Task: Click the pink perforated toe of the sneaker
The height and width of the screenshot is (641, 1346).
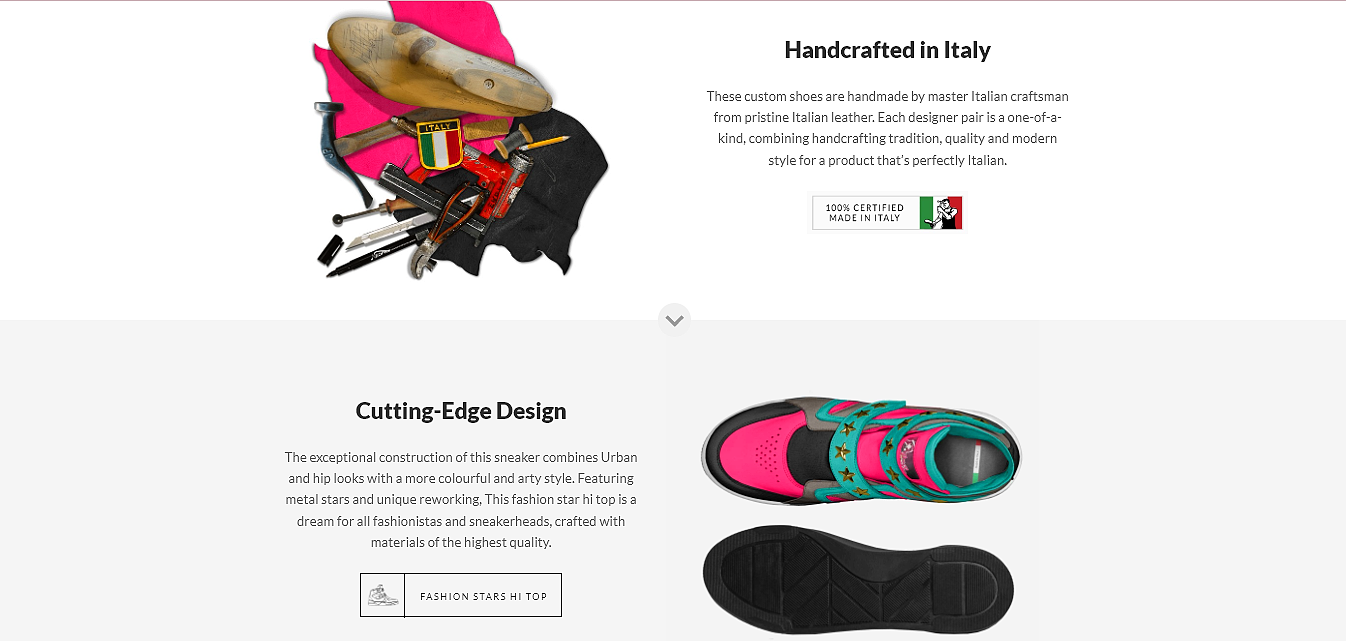Action: pos(766,455)
